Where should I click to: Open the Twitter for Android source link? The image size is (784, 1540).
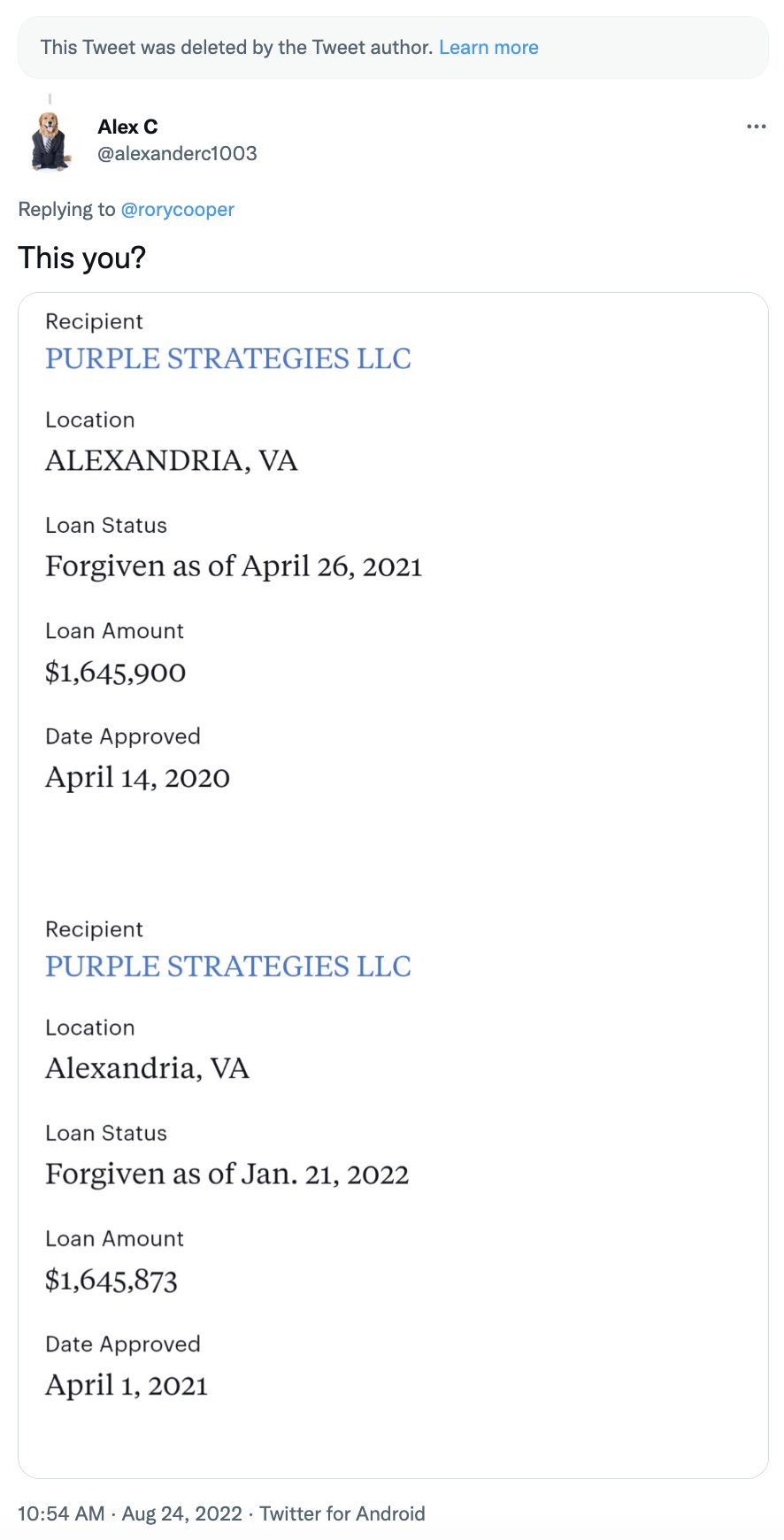click(x=342, y=1513)
